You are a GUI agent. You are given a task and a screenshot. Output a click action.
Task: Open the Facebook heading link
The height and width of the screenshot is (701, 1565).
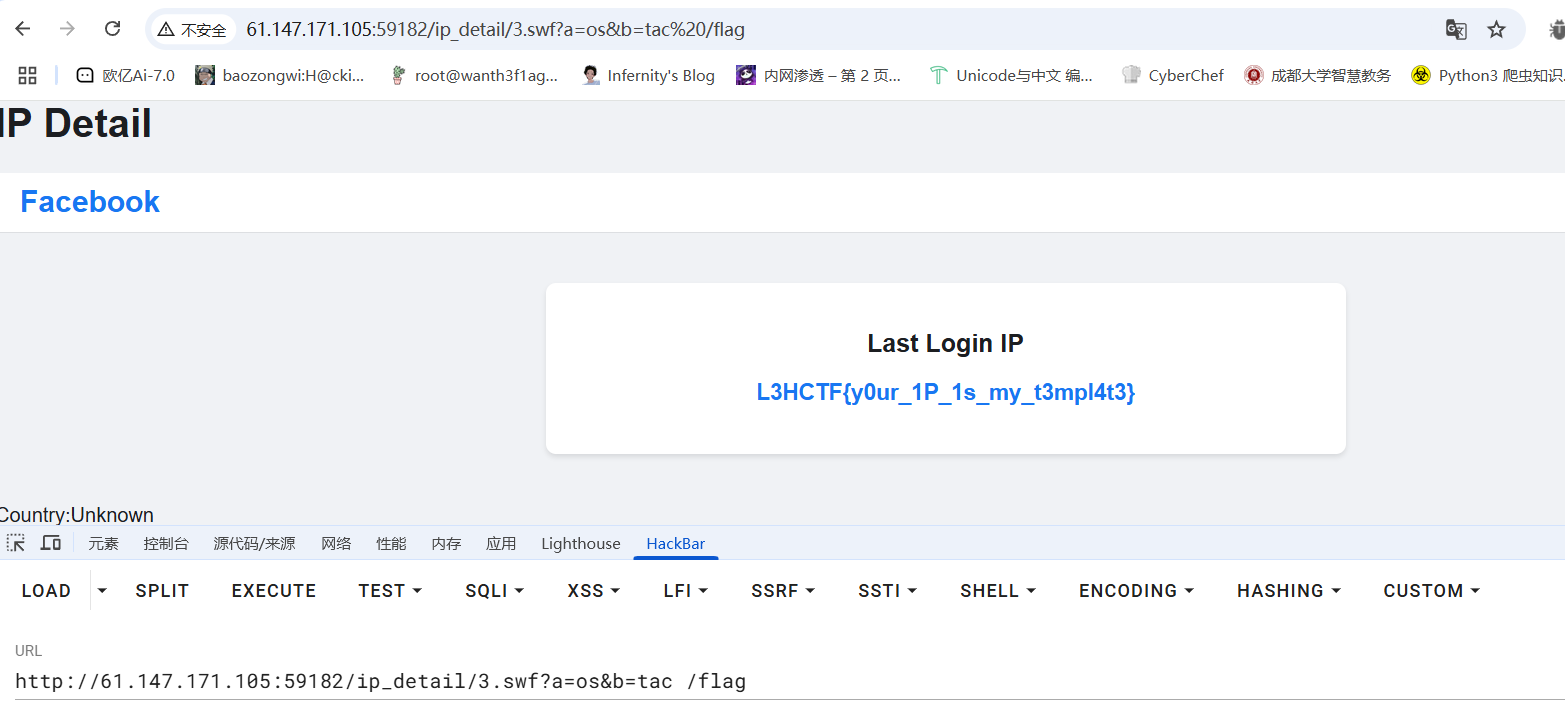tap(90, 202)
